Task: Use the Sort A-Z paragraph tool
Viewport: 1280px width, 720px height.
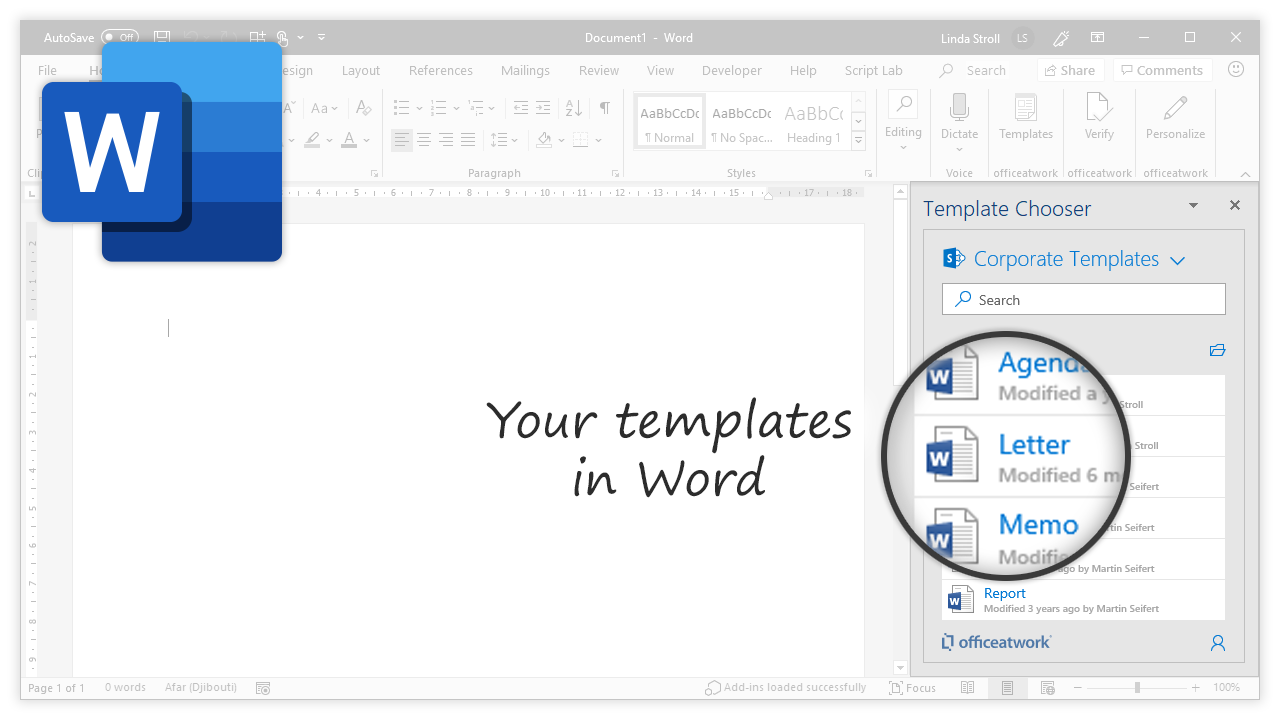Action: tap(573, 108)
